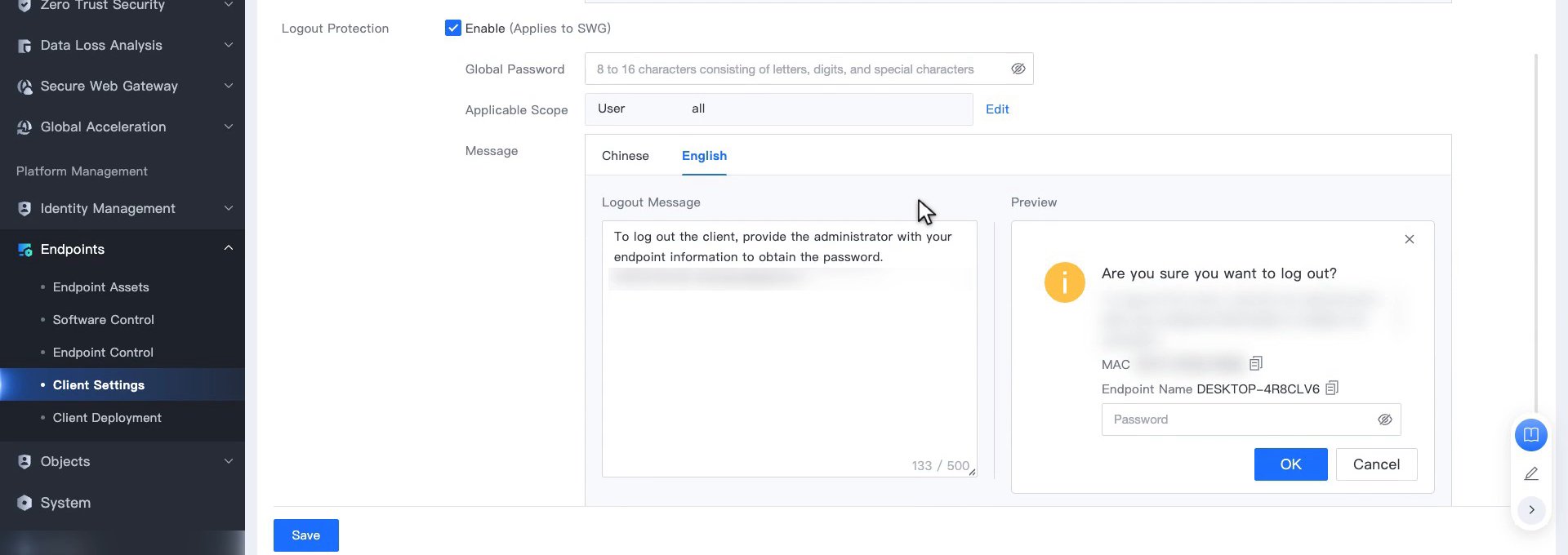The width and height of the screenshot is (1568, 555).
Task: Click the Global Acceleration sidebar icon
Action: (24, 127)
